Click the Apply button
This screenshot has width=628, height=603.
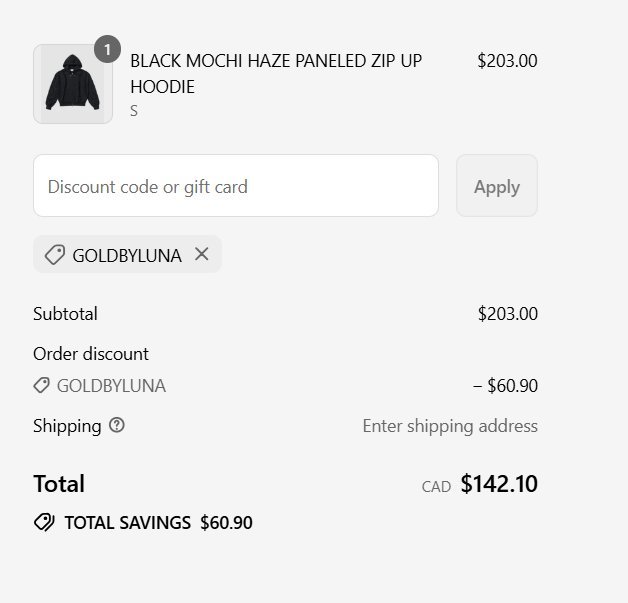(497, 186)
